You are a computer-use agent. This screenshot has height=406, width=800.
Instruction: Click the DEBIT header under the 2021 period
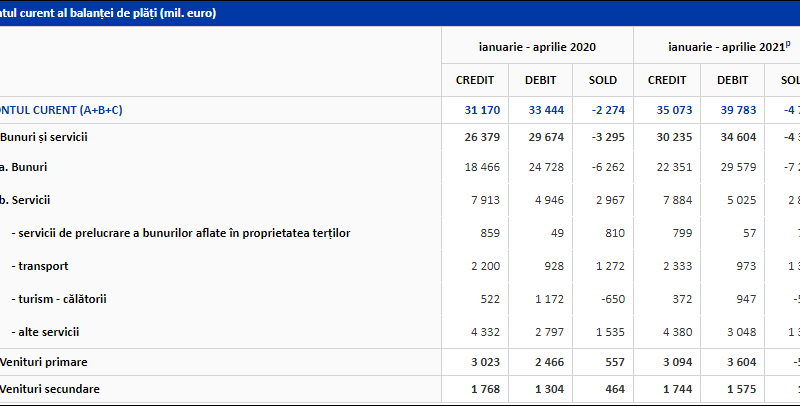[732, 80]
